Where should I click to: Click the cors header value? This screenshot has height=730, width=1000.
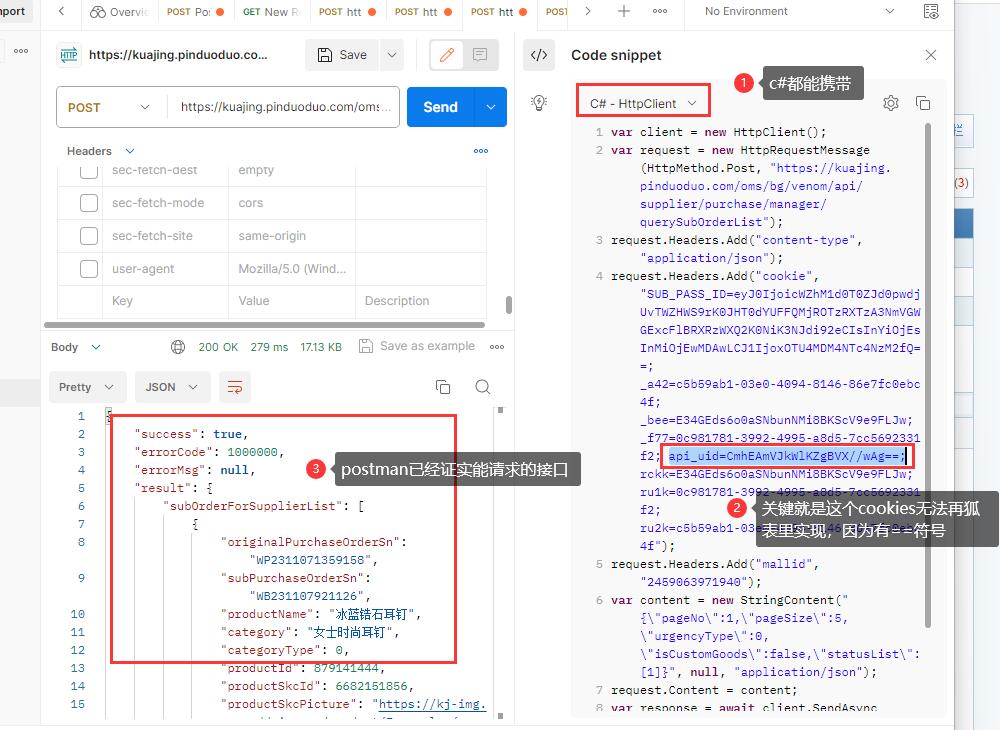point(251,203)
